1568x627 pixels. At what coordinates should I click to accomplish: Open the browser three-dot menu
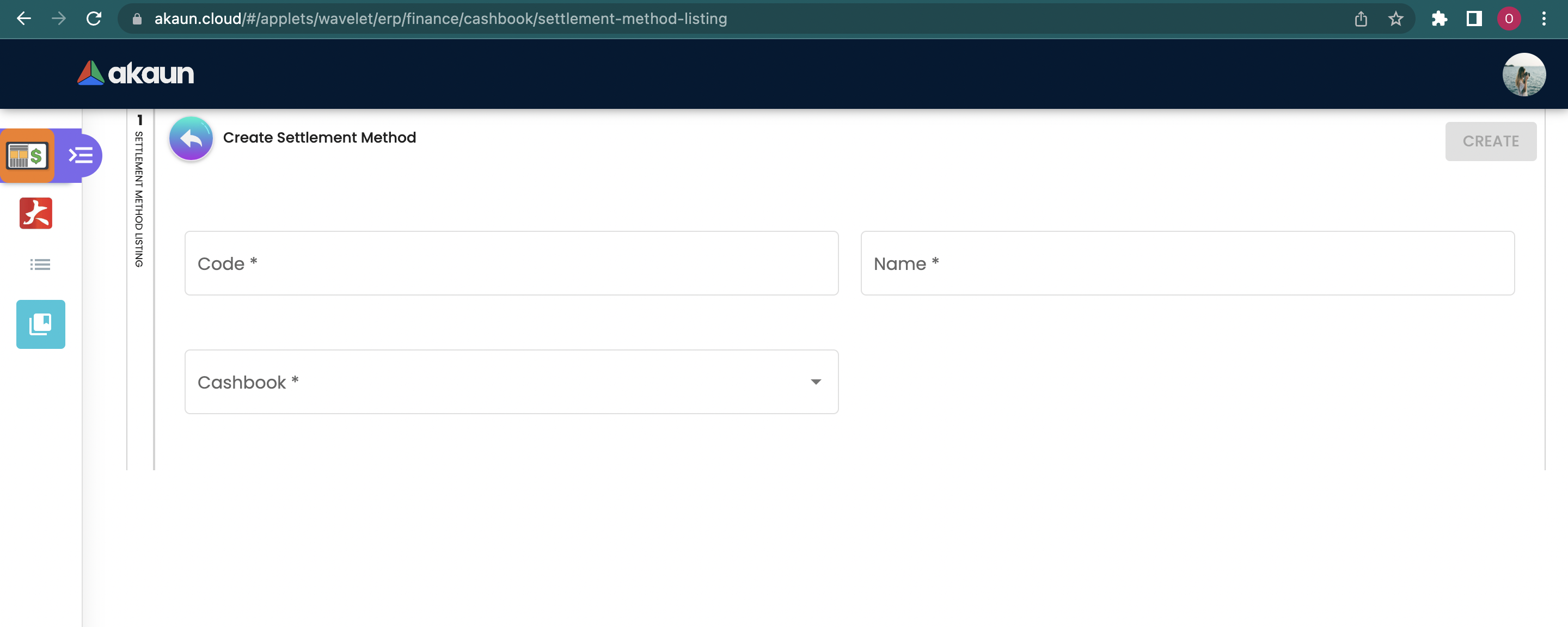pyautogui.click(x=1543, y=19)
